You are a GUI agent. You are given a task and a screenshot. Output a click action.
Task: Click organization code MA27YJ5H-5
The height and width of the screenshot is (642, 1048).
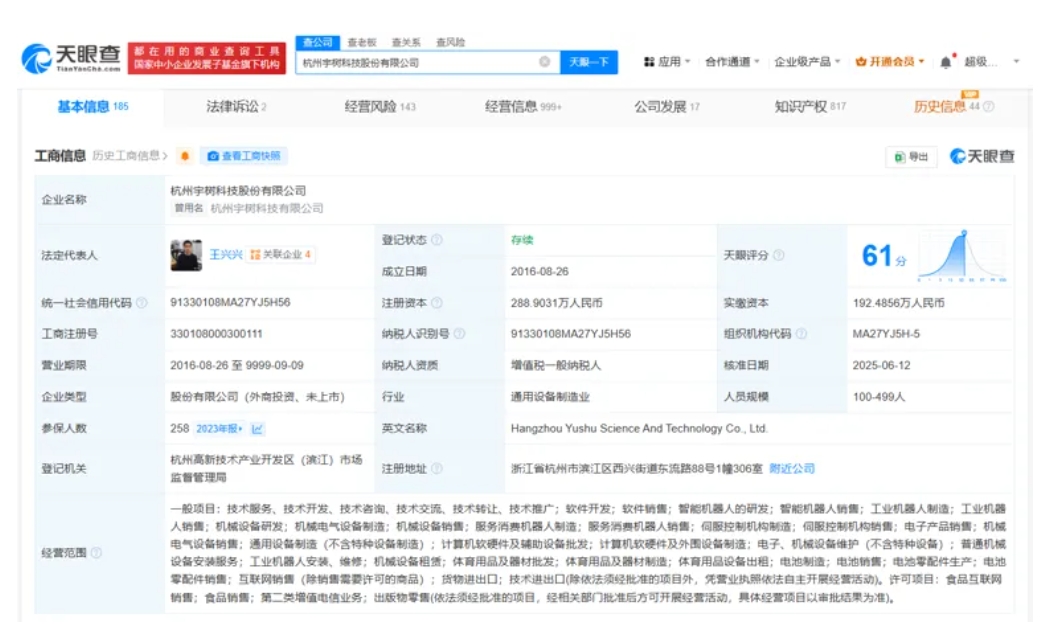tap(886, 333)
